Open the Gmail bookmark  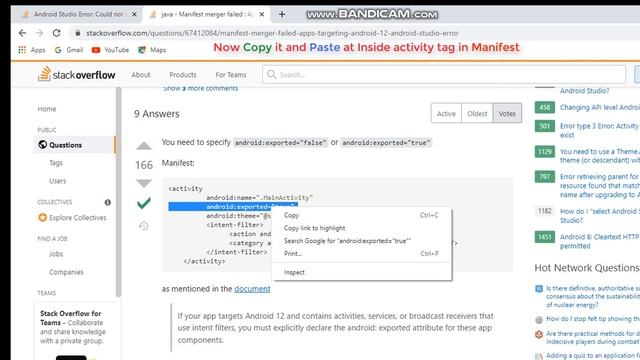click(69, 50)
